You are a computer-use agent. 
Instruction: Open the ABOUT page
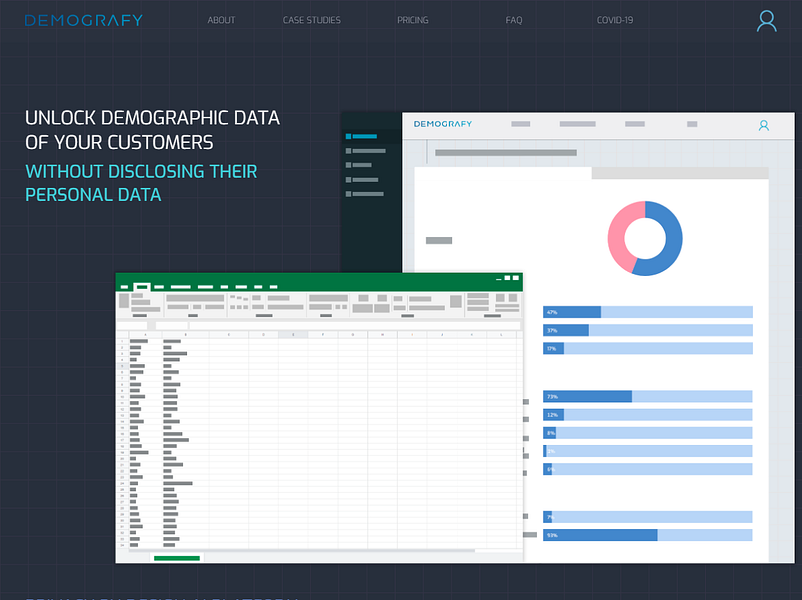(x=221, y=20)
